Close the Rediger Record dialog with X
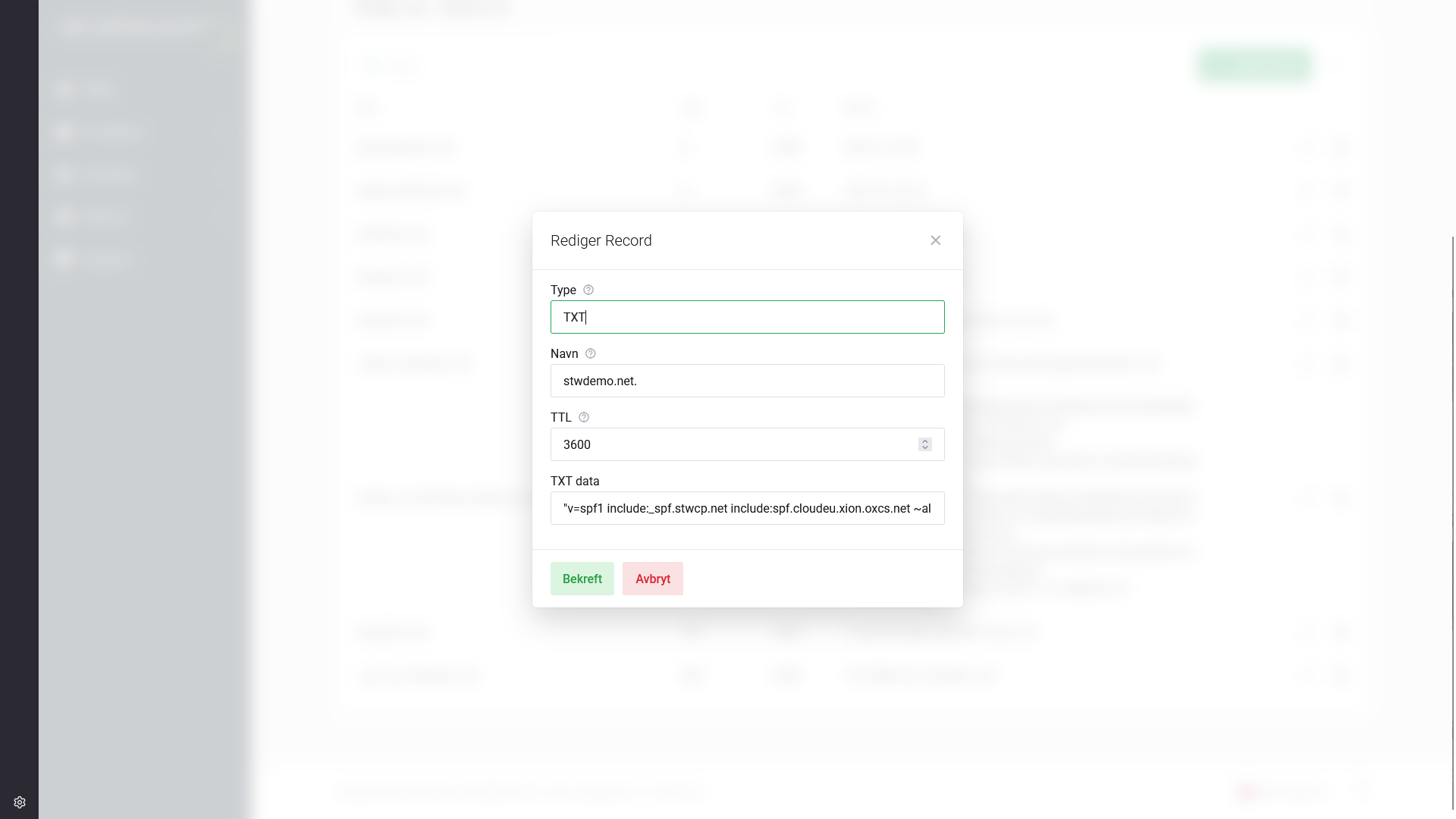 pos(935,240)
